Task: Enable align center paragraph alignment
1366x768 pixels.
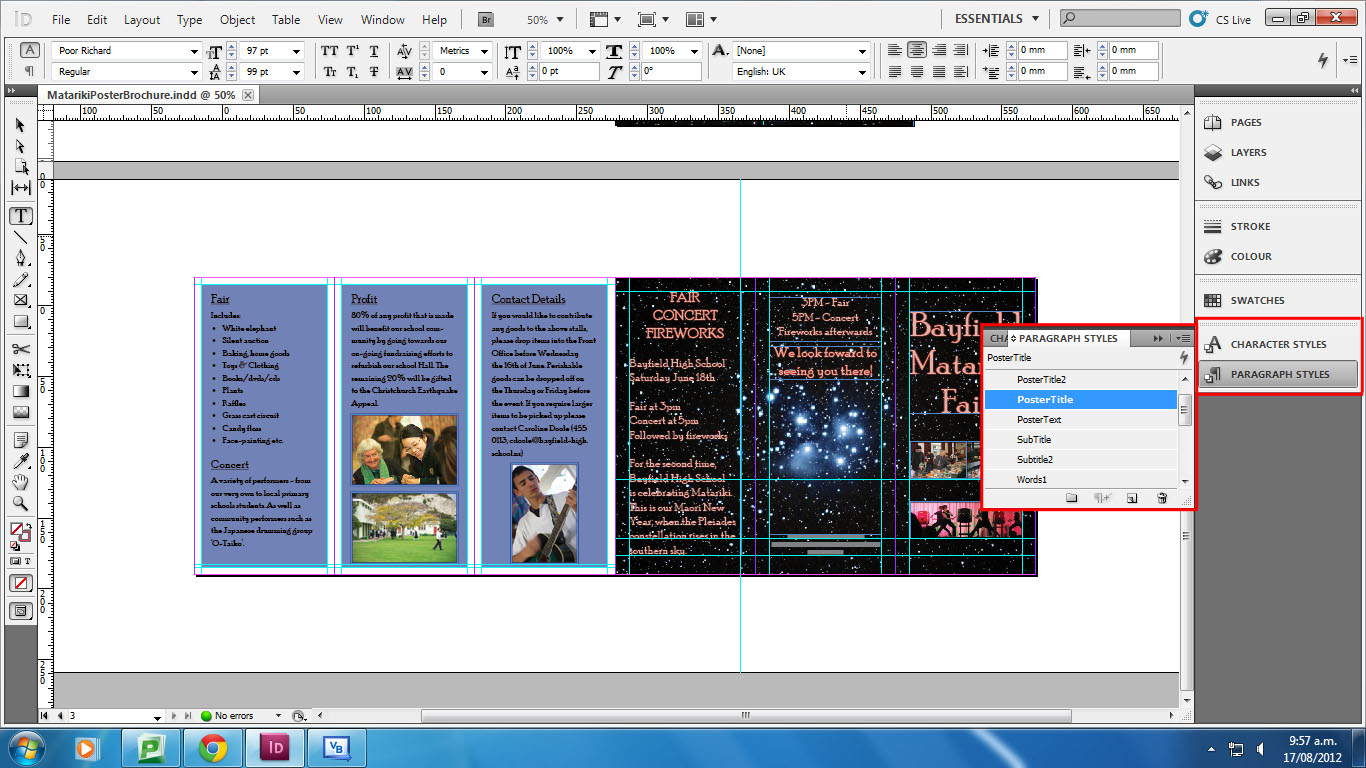Action: point(916,51)
